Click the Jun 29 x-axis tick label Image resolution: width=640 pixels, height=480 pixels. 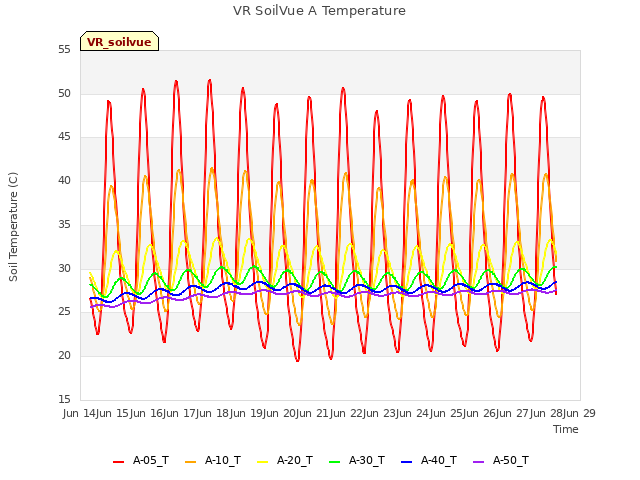coord(580,413)
